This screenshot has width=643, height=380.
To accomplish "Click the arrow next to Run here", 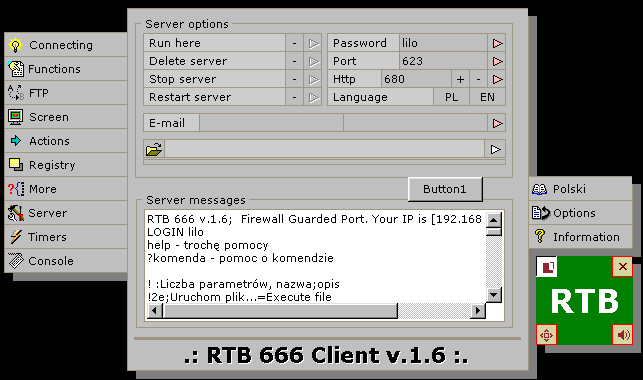I will pos(313,43).
